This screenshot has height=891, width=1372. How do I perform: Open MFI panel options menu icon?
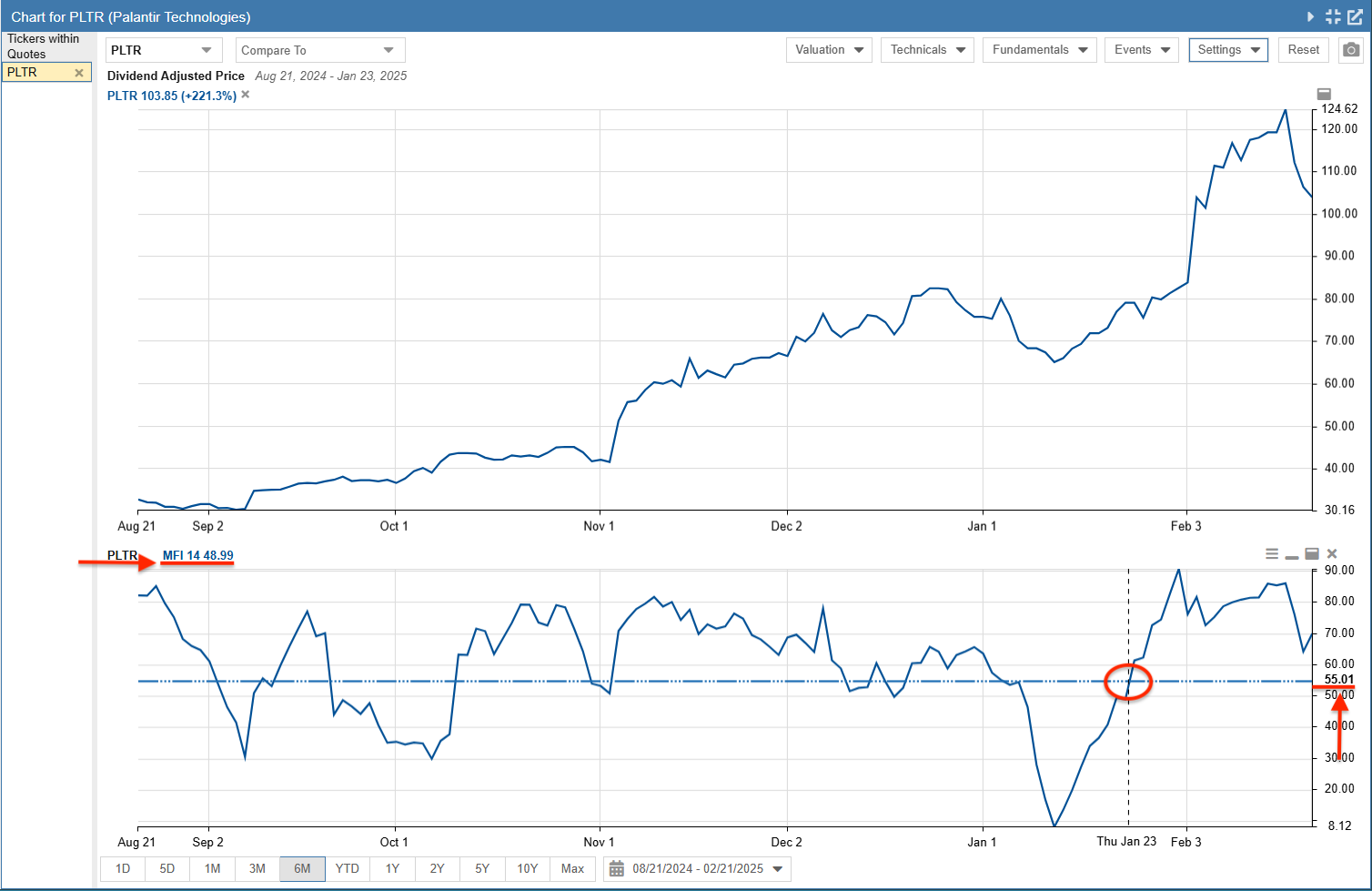tap(1272, 553)
